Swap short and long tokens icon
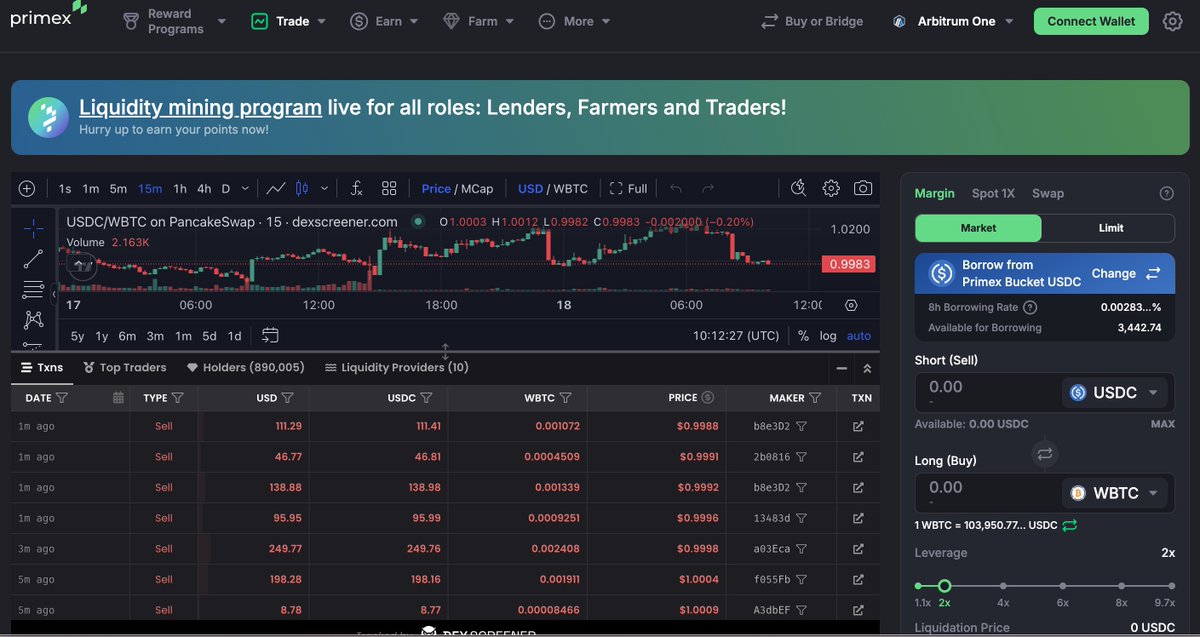 click(1045, 454)
